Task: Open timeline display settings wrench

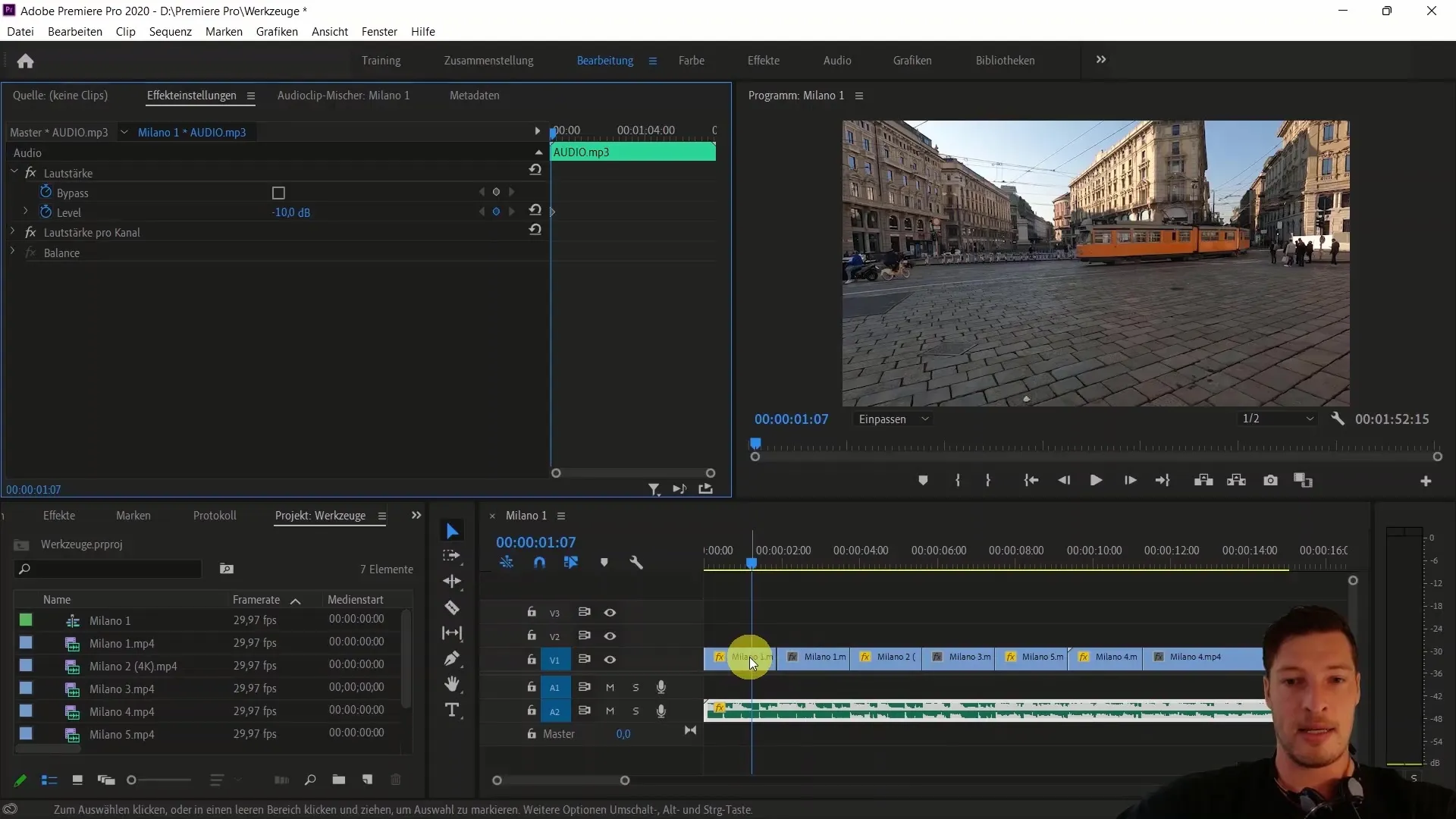Action: pyautogui.click(x=636, y=563)
